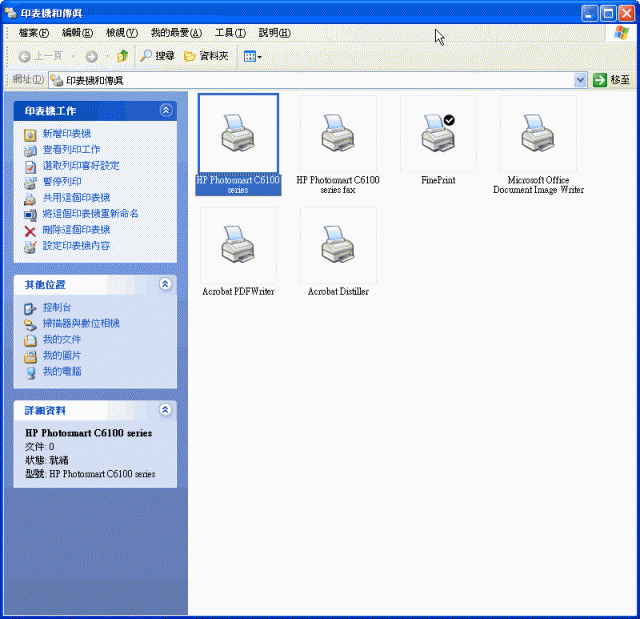Expand the address bar dropdown list
This screenshot has width=640, height=619.
point(580,80)
